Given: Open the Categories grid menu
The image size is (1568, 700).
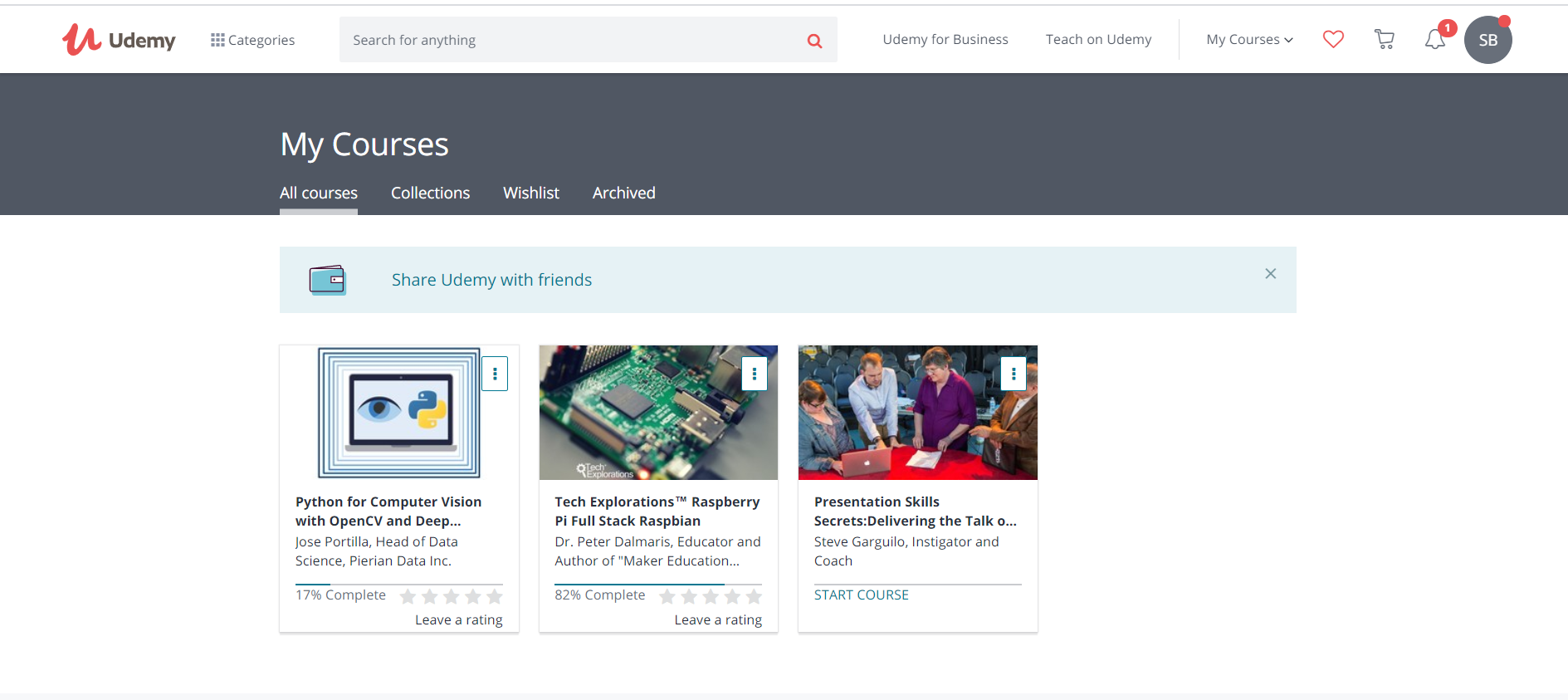Looking at the screenshot, I should tap(252, 40).
